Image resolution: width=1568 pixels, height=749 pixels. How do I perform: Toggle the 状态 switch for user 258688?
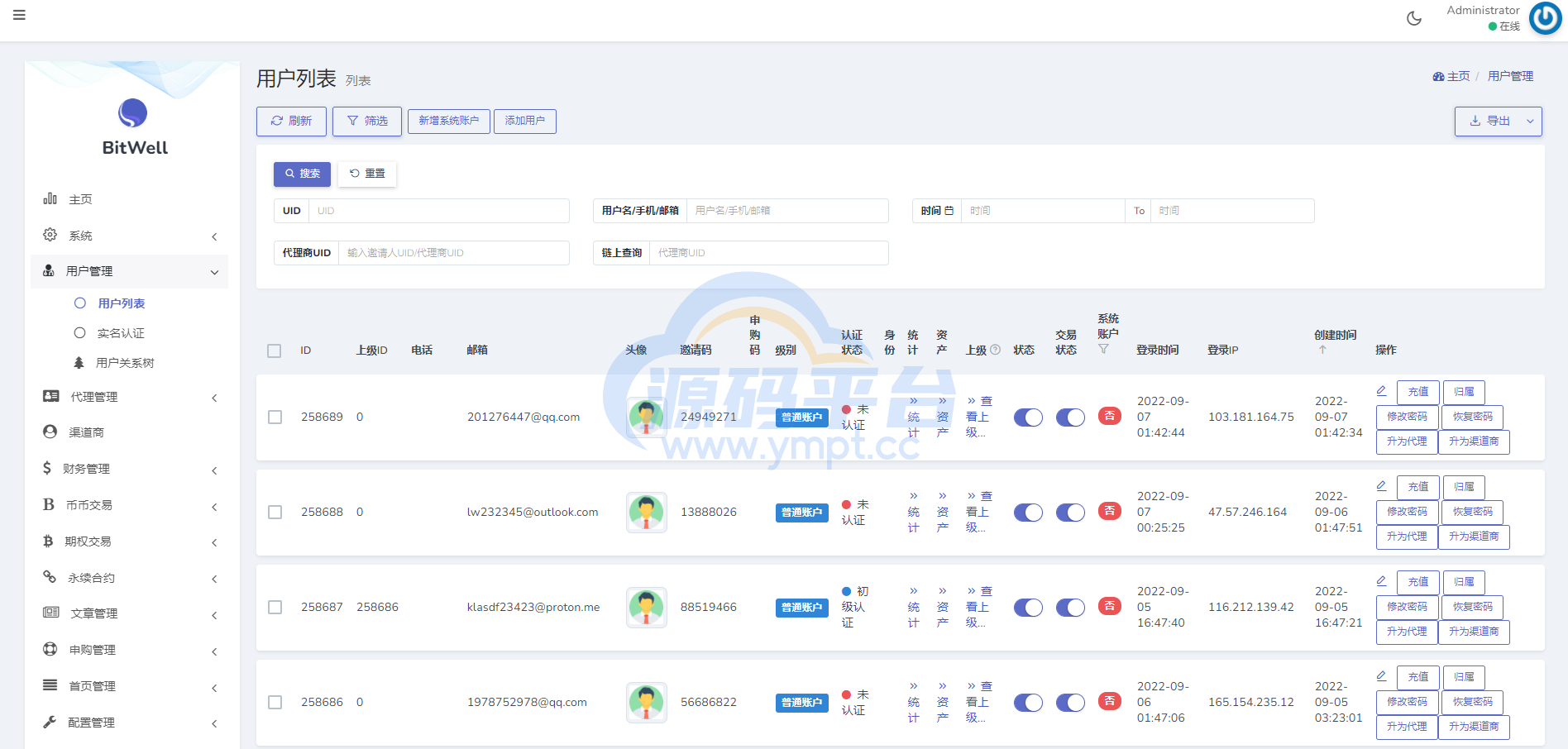click(x=1028, y=513)
